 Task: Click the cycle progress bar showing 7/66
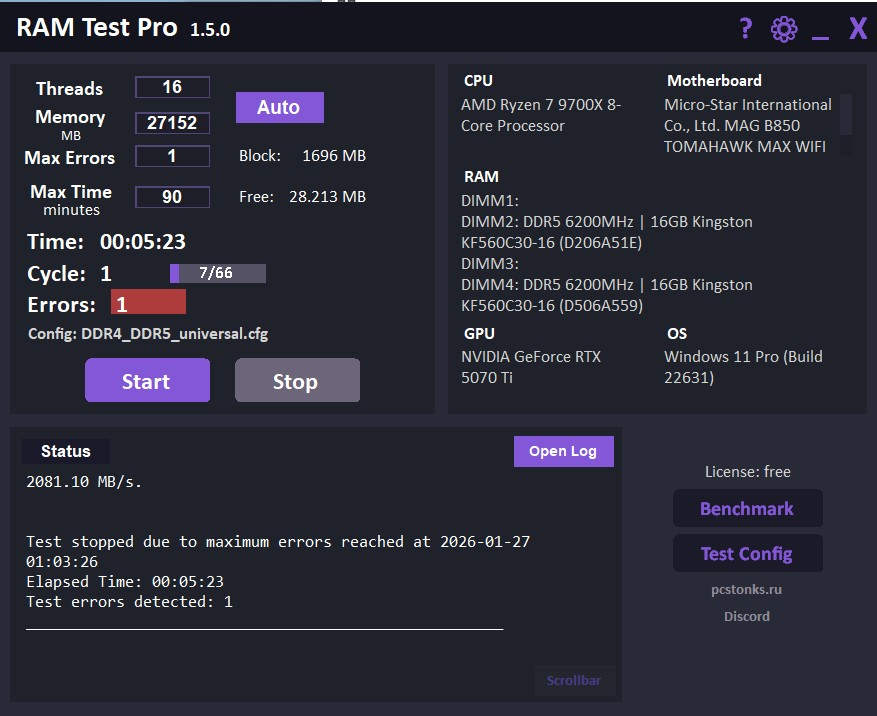(218, 273)
